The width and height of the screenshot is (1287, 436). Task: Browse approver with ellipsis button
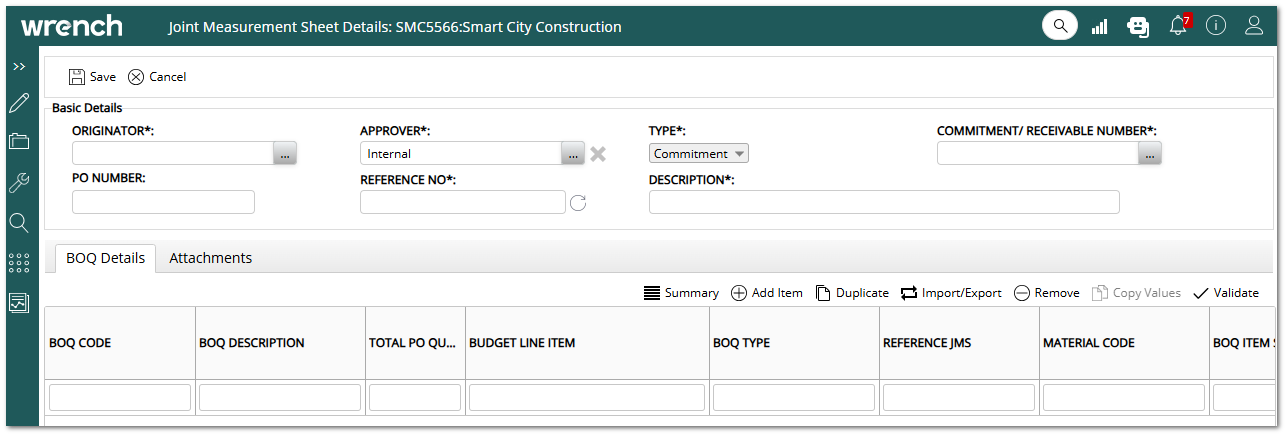pyautogui.click(x=573, y=154)
